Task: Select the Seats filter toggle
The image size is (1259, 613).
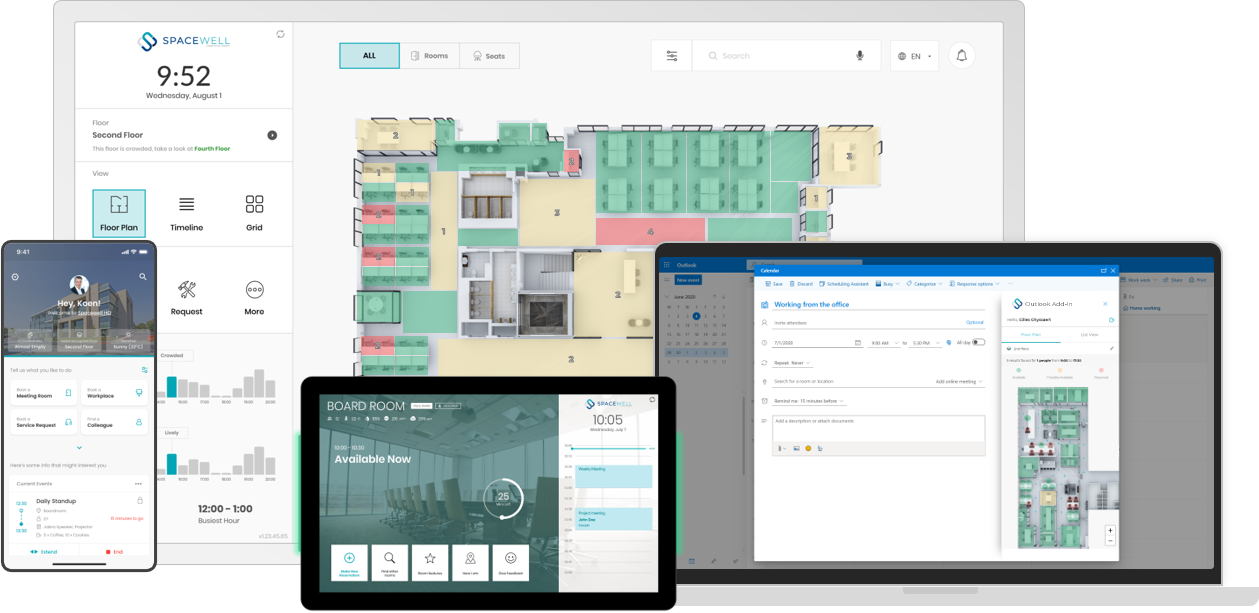Action: point(489,56)
